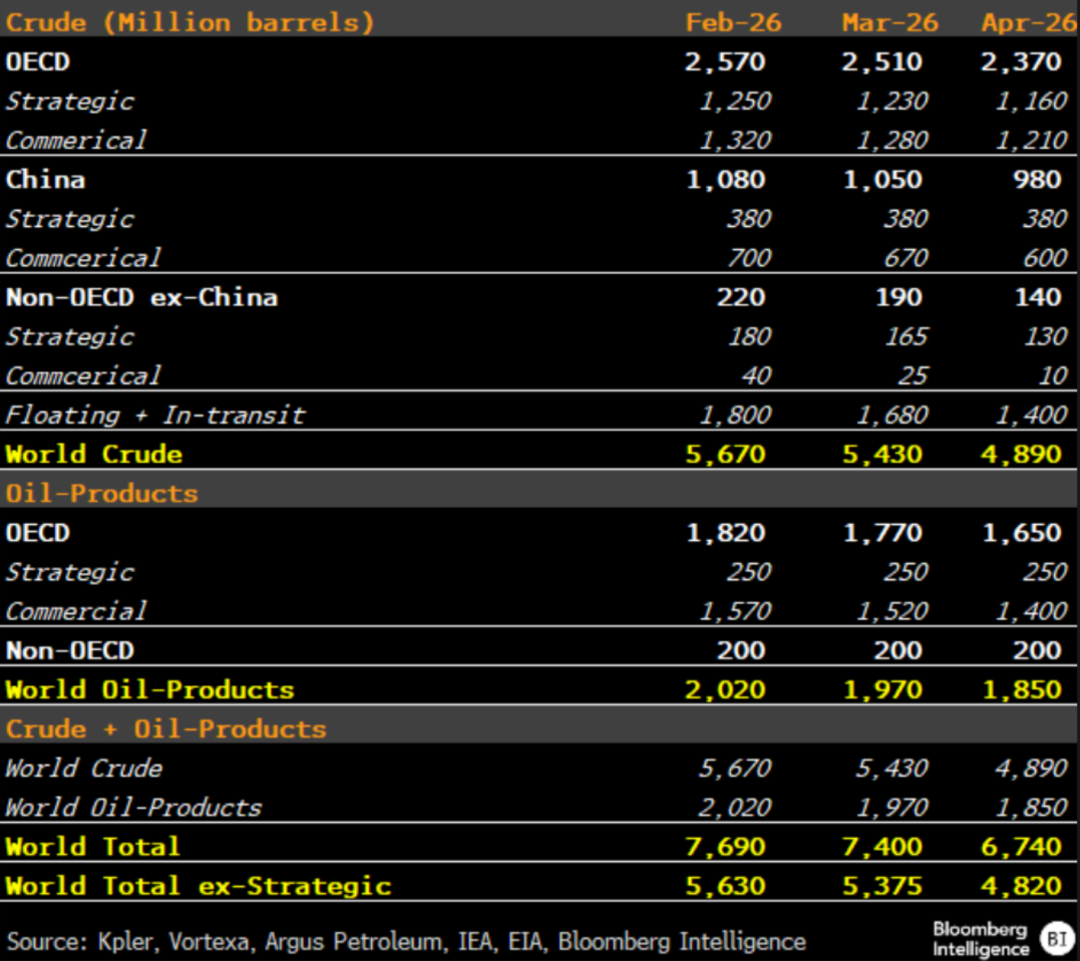Select the China Commercial Mar-26 value 670
Image resolution: width=1080 pixels, height=961 pixels.
[x=906, y=258]
